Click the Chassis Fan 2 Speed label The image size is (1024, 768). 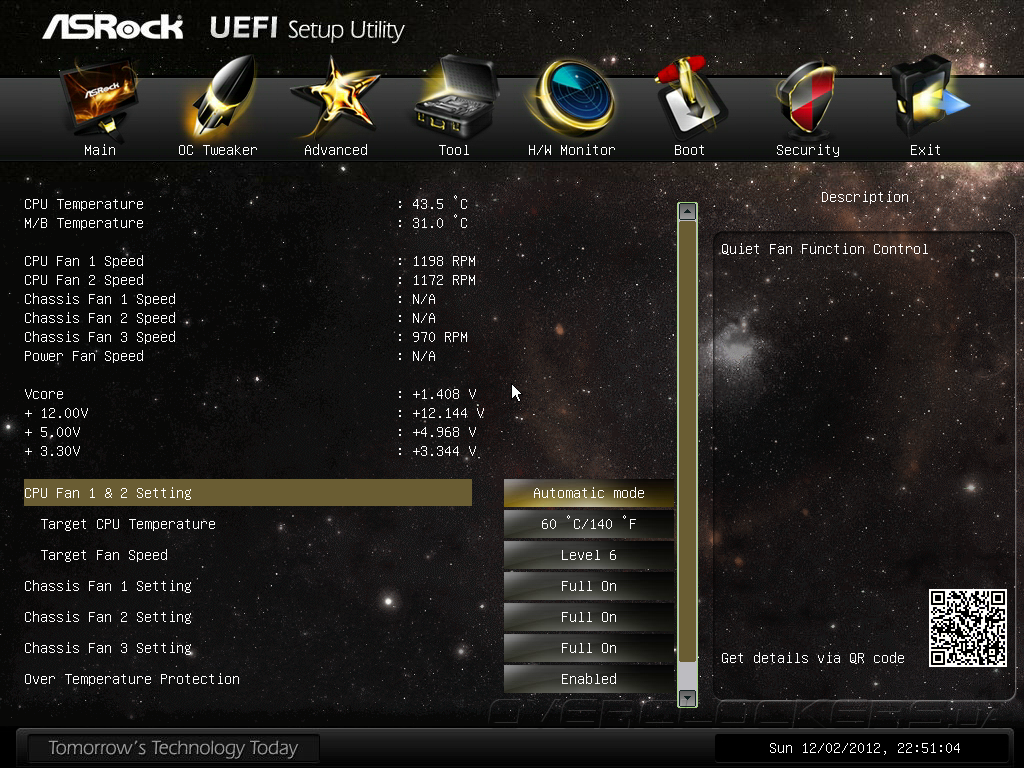point(100,318)
